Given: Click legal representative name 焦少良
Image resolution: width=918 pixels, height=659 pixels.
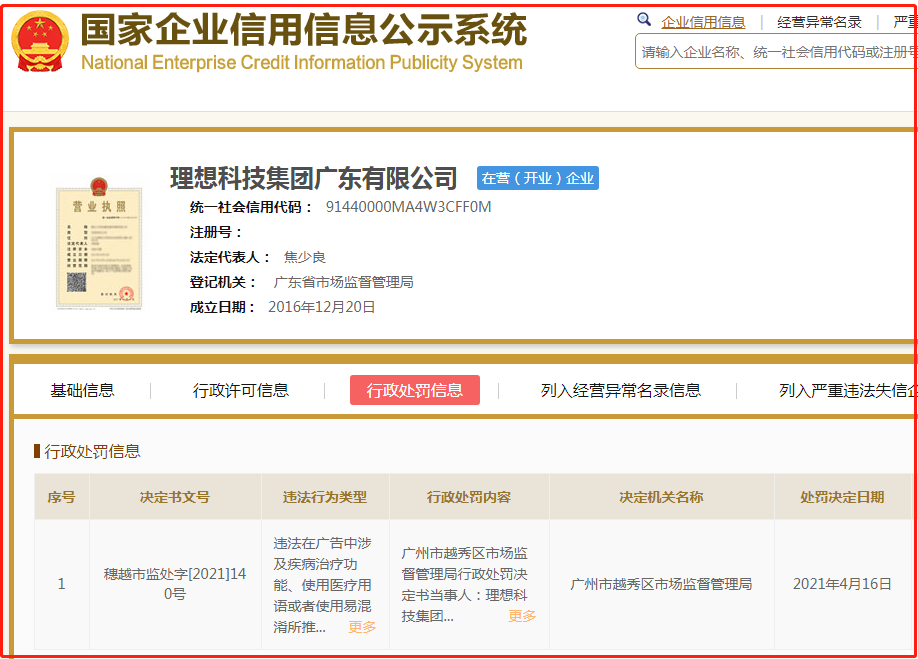Looking at the screenshot, I should pyautogui.click(x=304, y=257).
